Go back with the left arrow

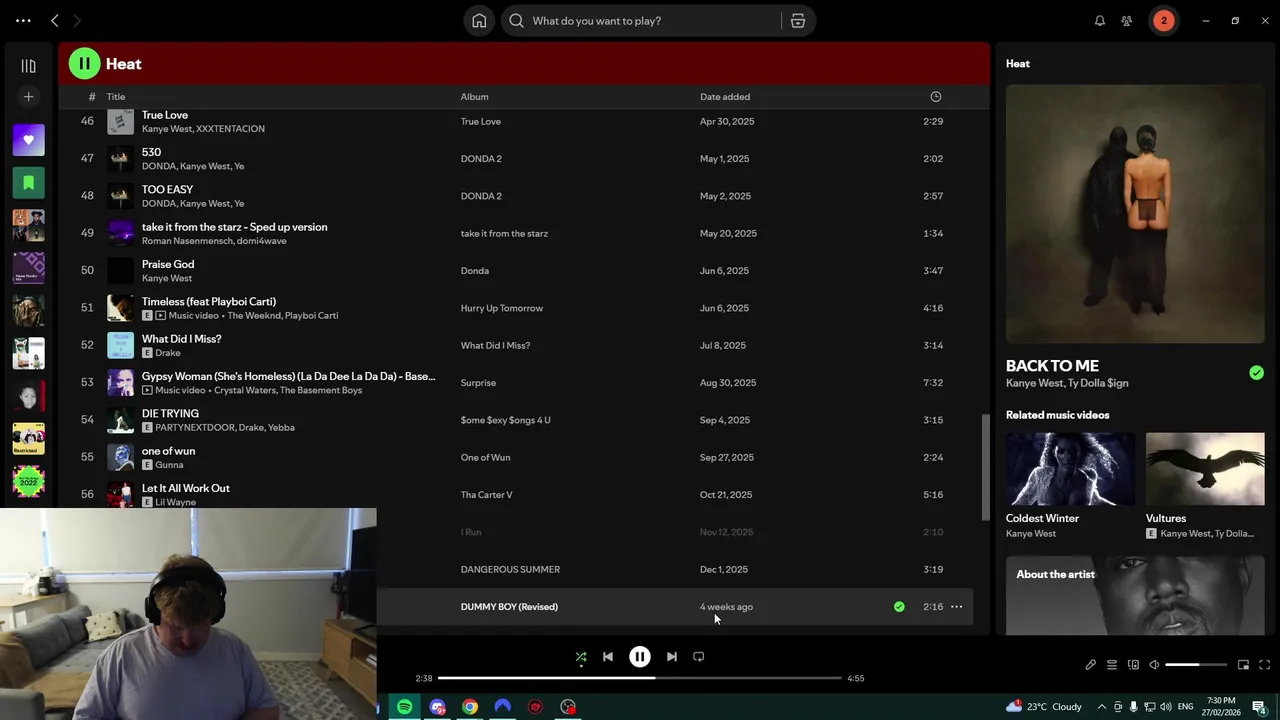55,20
